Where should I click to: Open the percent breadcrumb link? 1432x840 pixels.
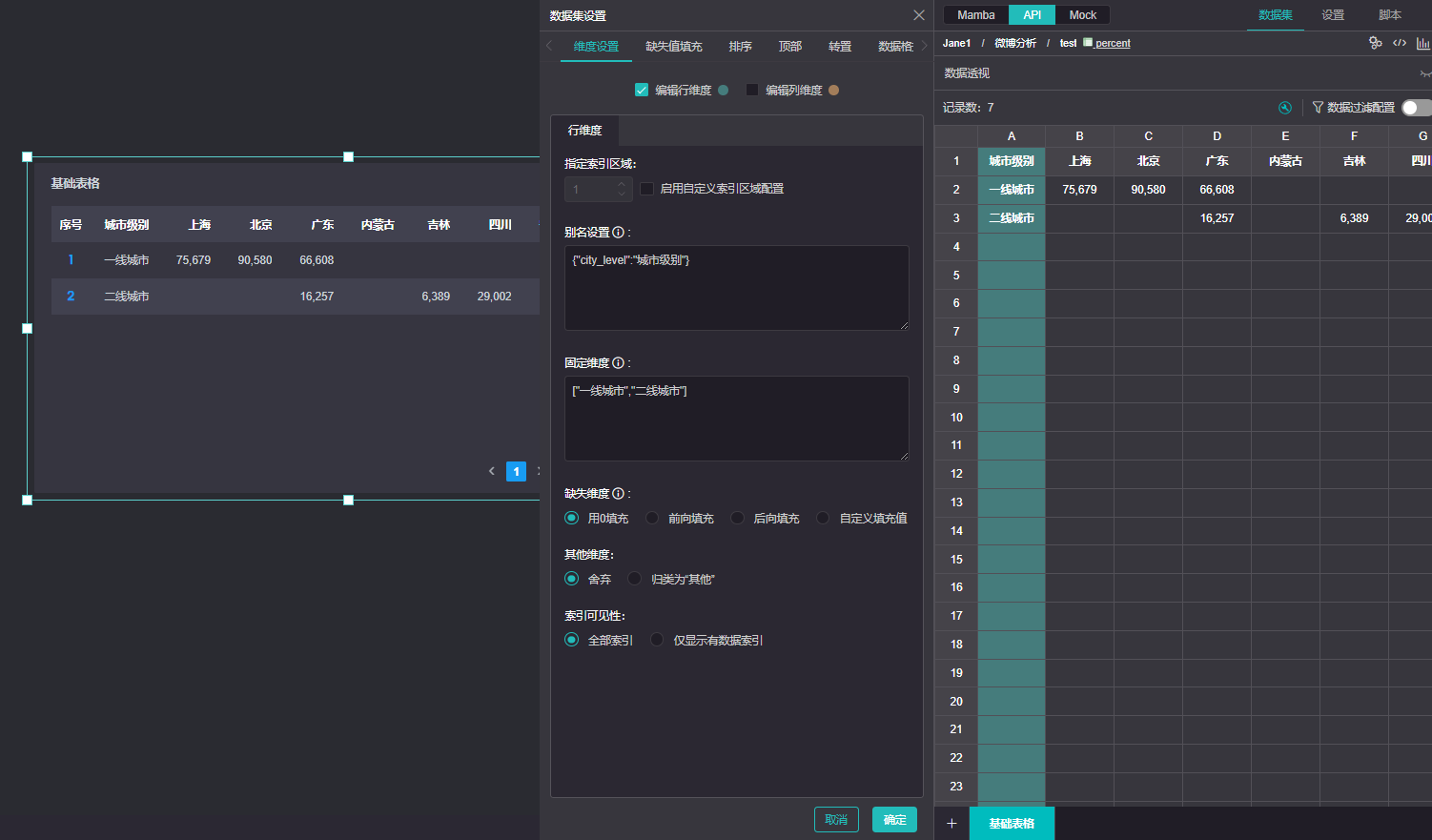coord(1113,43)
